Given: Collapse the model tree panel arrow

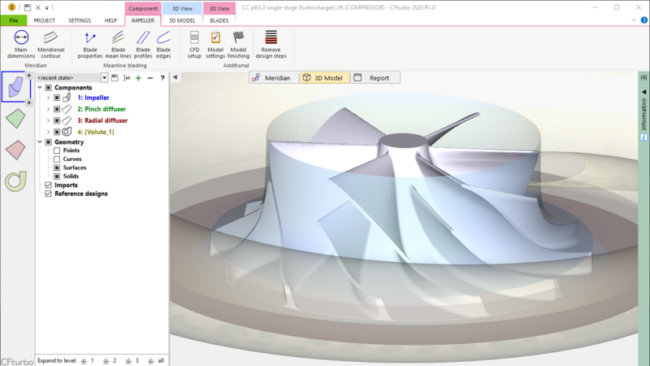Looking at the screenshot, I should click(175, 77).
